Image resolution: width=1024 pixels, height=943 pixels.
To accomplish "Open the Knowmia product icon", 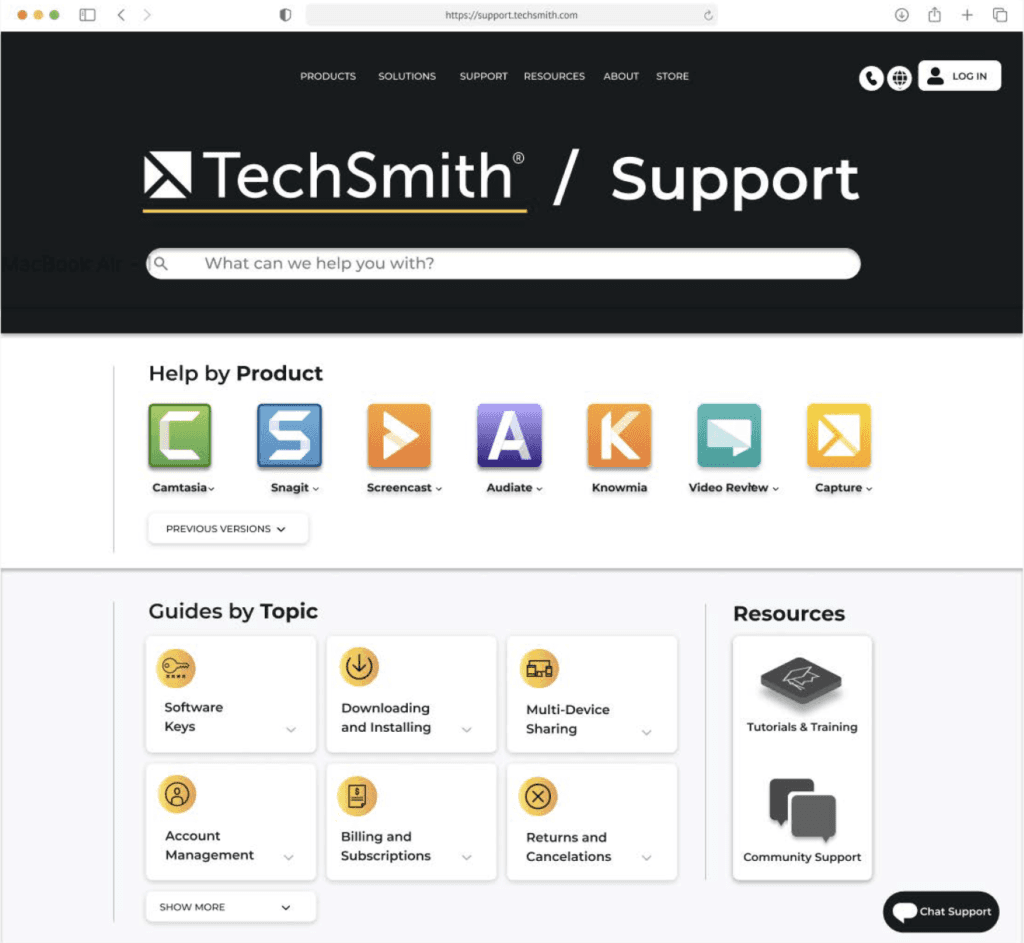I will click(x=619, y=435).
